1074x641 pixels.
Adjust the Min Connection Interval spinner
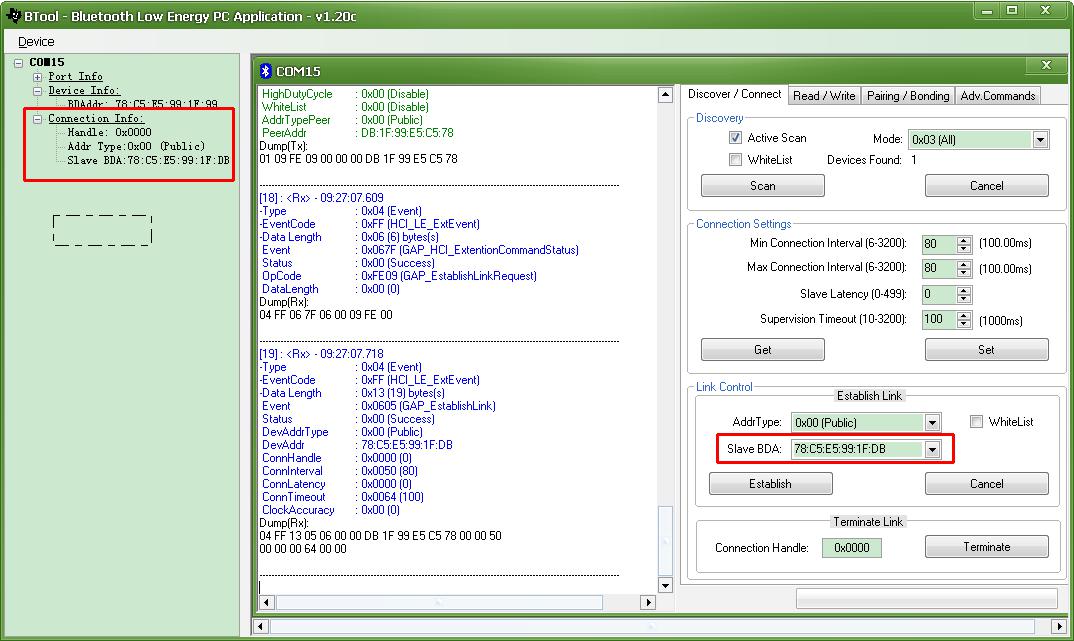(964, 244)
